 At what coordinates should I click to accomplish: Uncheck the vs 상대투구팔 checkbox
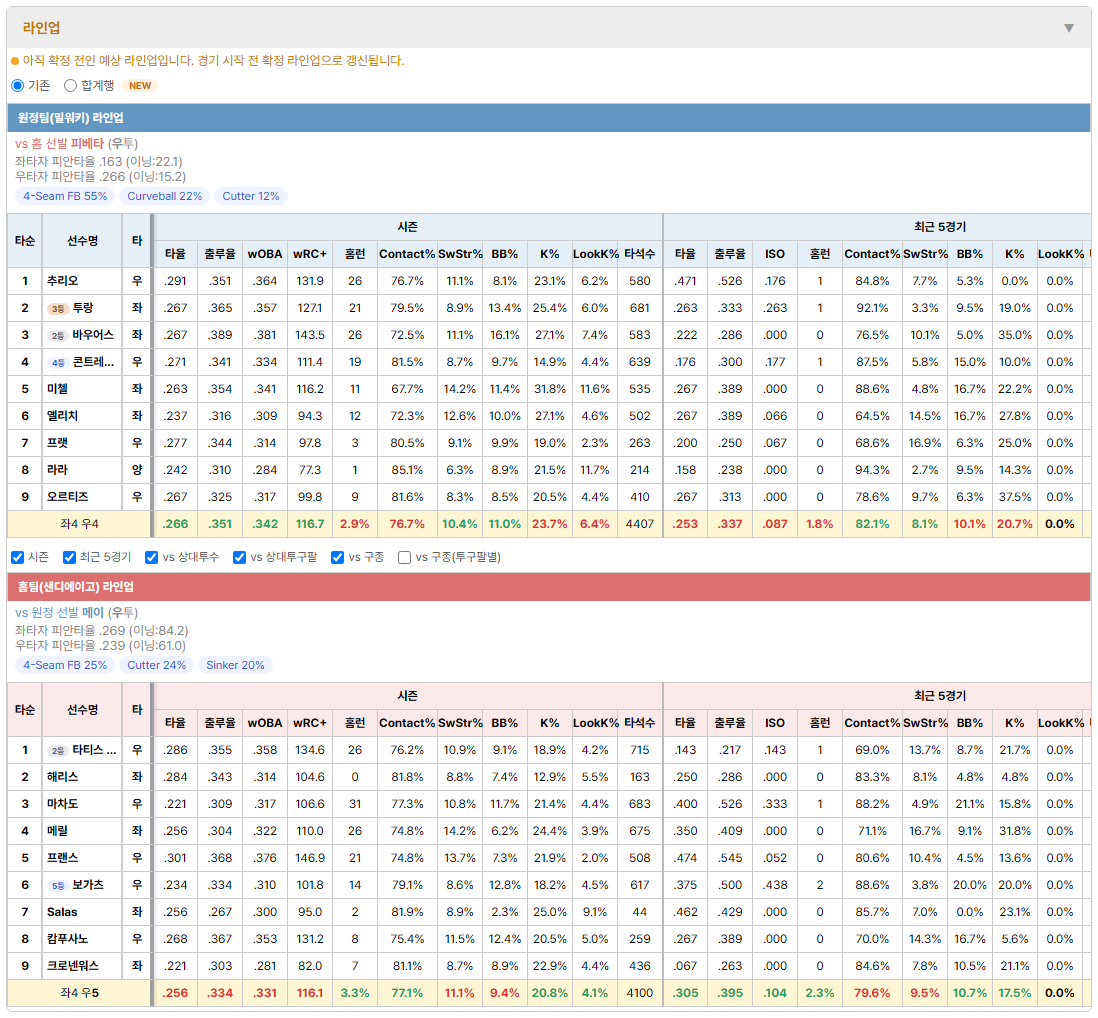coord(239,557)
